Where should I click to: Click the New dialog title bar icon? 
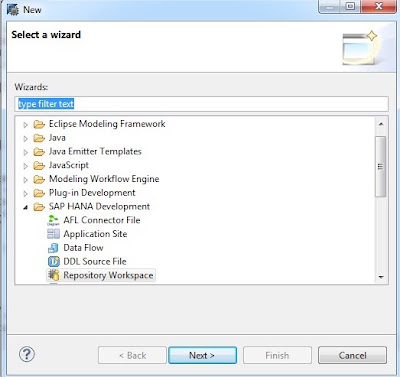[x=13, y=9]
